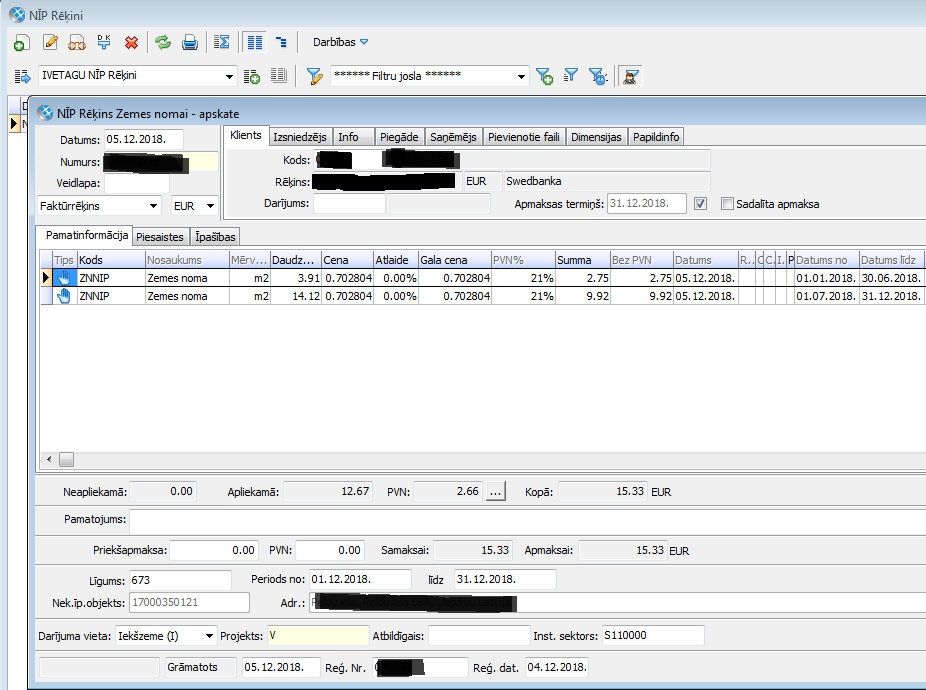Click the Priekšapmaksa amount field
Screen dimensions: 926x690
[214, 551]
